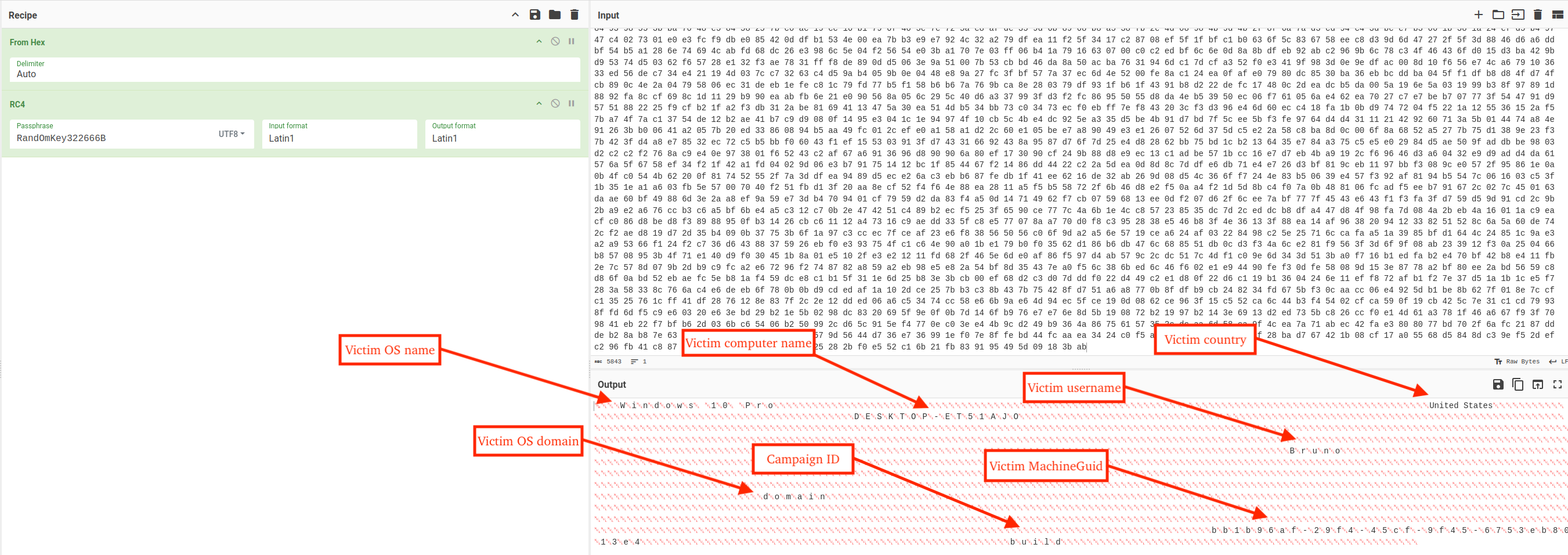Click the From Hex operation title

coord(27,42)
